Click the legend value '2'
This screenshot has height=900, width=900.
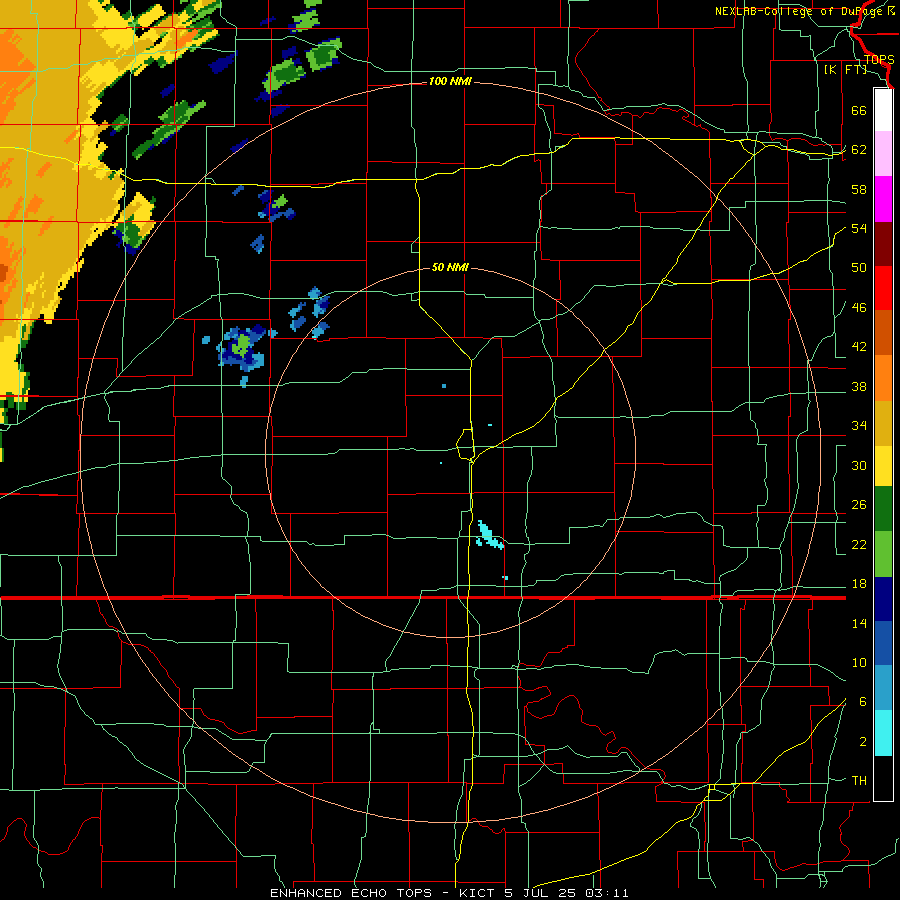pos(862,742)
